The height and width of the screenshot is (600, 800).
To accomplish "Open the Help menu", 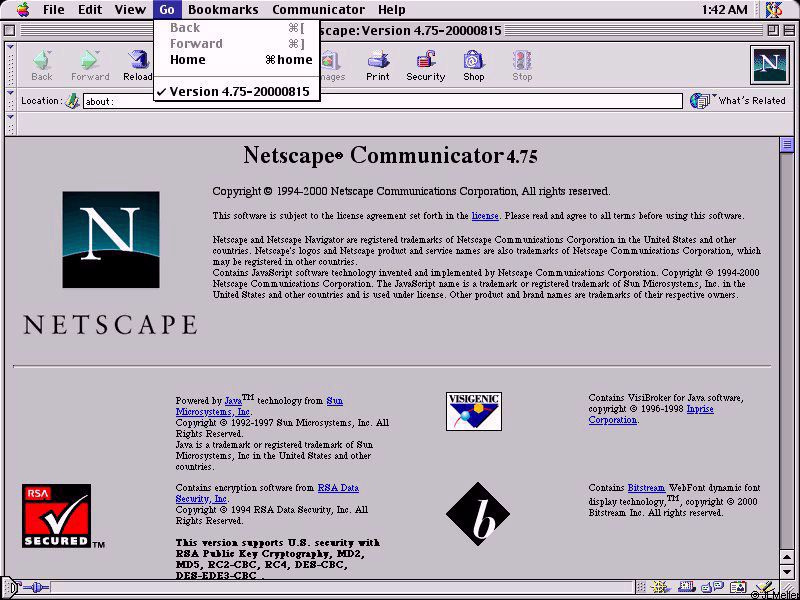I will (392, 9).
